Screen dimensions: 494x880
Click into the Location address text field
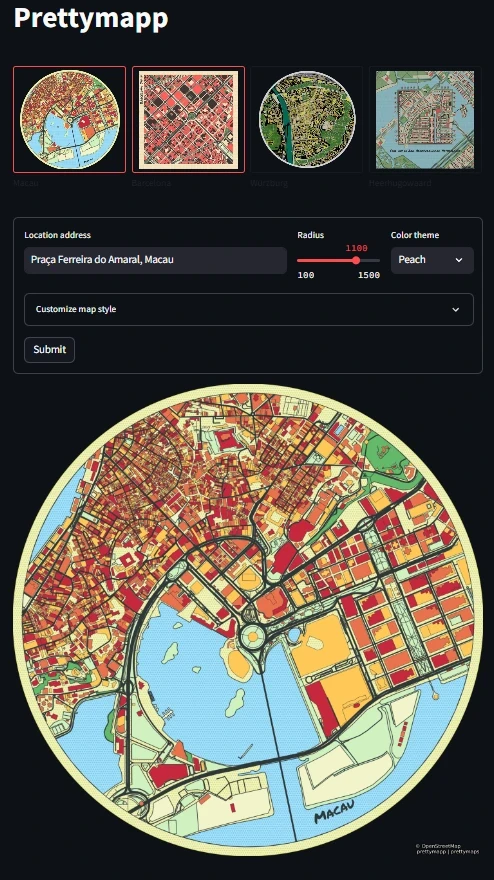[x=155, y=260]
